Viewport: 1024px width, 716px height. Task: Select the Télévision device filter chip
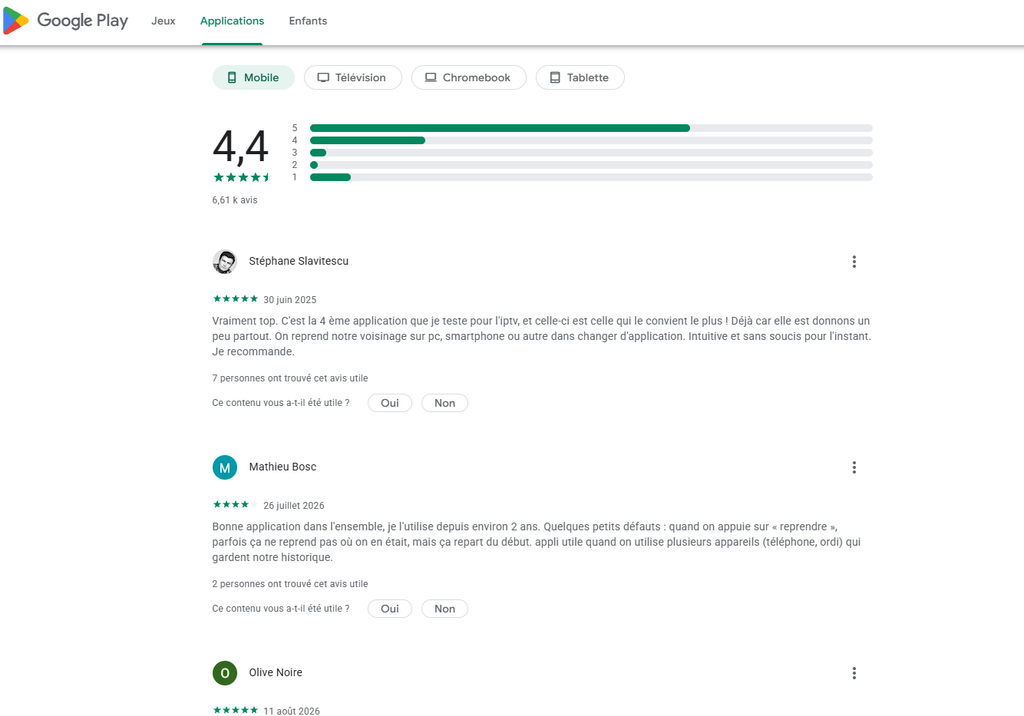click(x=353, y=78)
